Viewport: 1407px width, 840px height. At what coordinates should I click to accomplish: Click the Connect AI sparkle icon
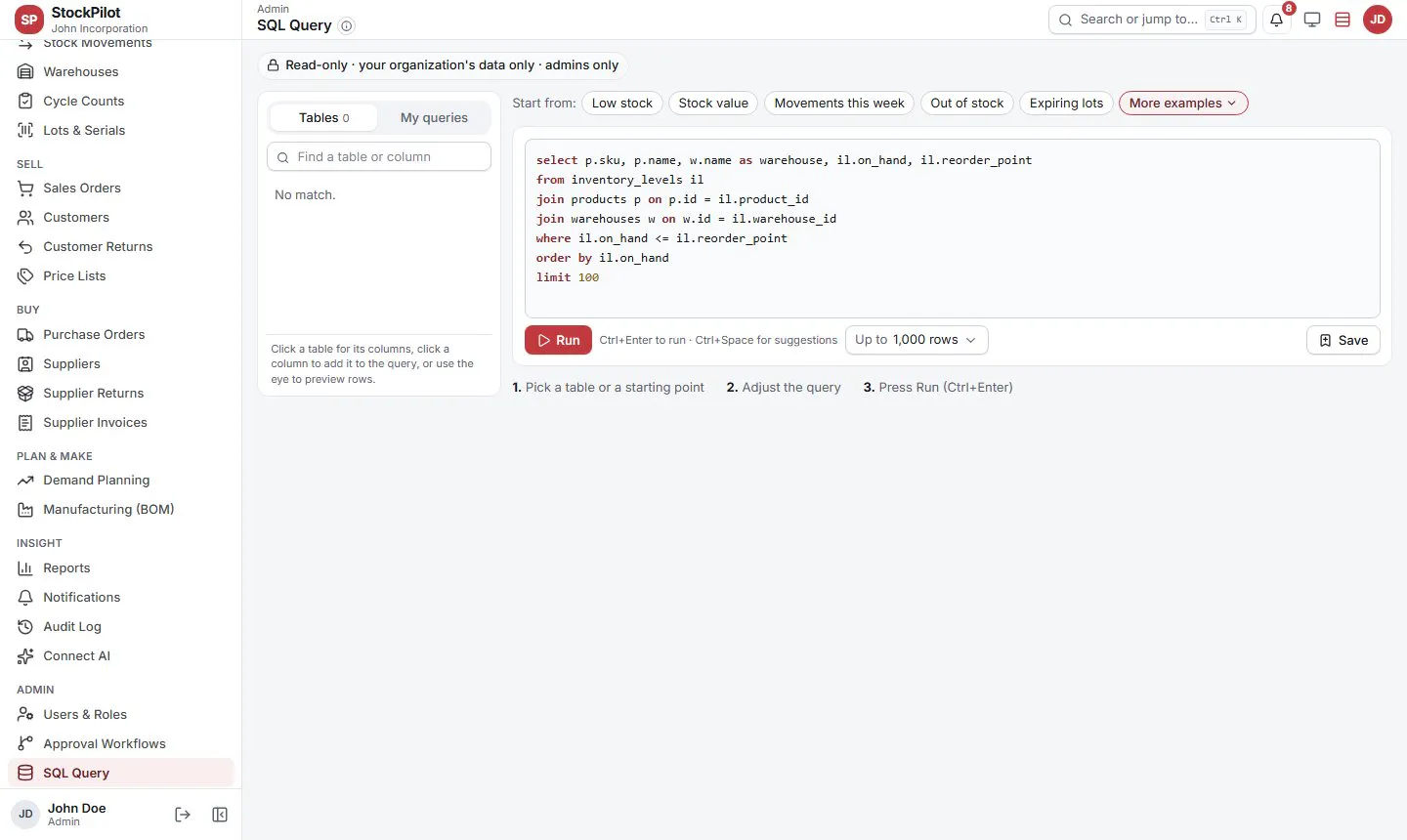25,655
